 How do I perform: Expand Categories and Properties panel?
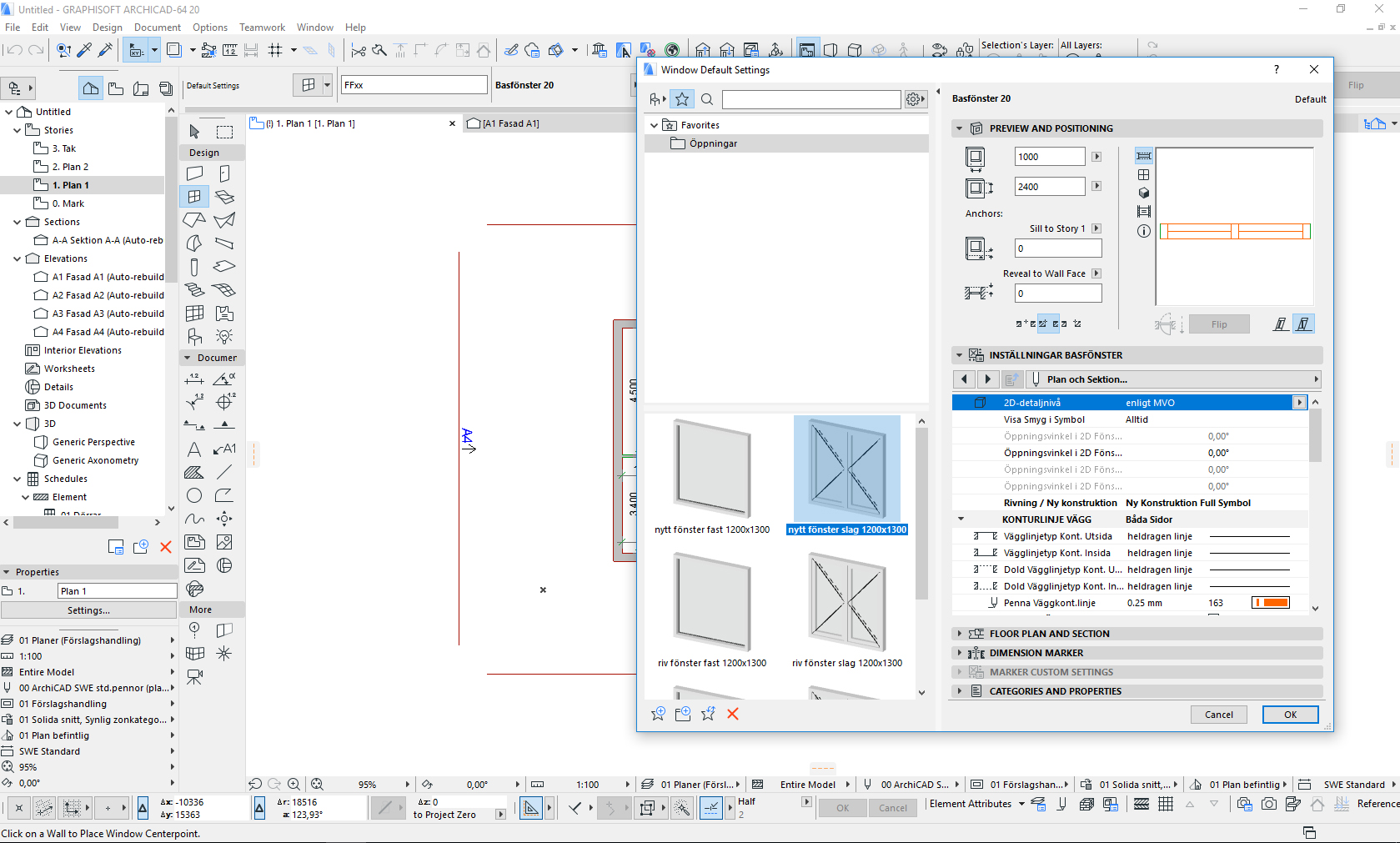pyautogui.click(x=959, y=691)
